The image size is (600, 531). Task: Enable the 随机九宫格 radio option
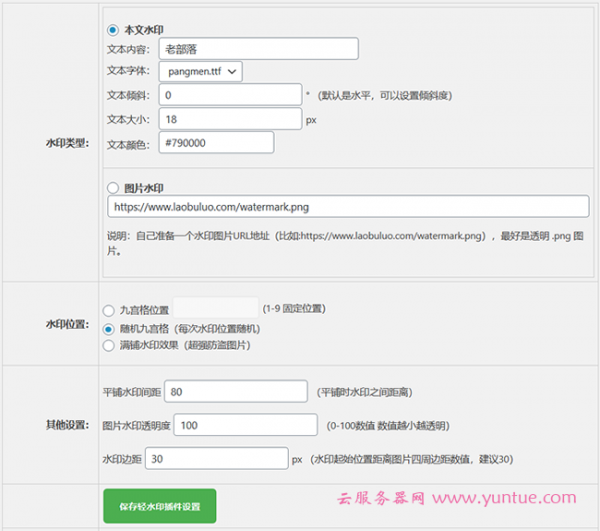[109, 328]
